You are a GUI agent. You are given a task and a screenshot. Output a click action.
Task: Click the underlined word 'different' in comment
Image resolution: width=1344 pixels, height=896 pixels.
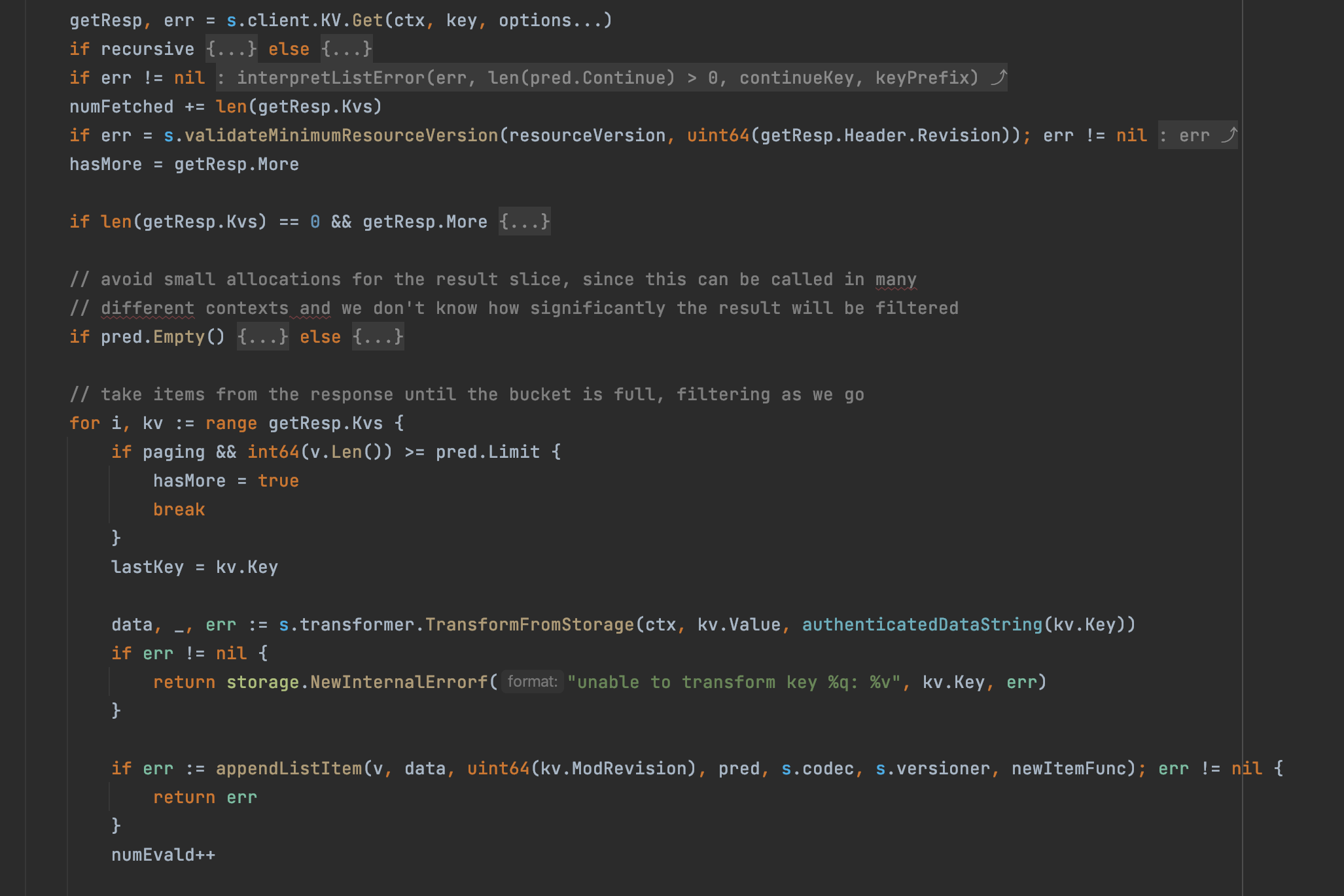(x=147, y=308)
